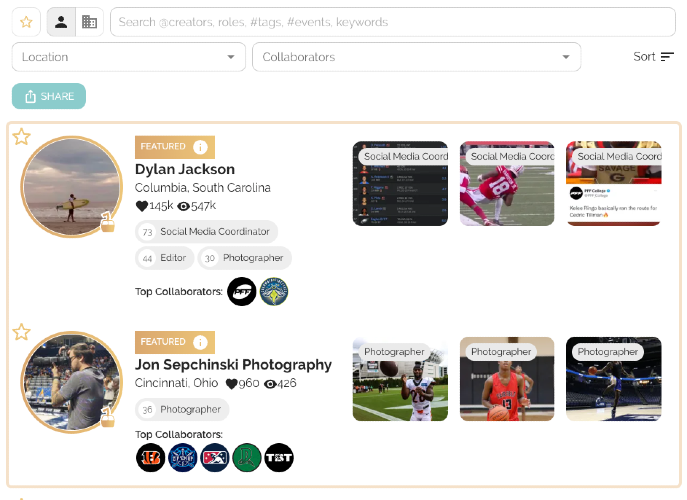Click the creators search field
Screen dimensions: 687x500
coord(393,22)
